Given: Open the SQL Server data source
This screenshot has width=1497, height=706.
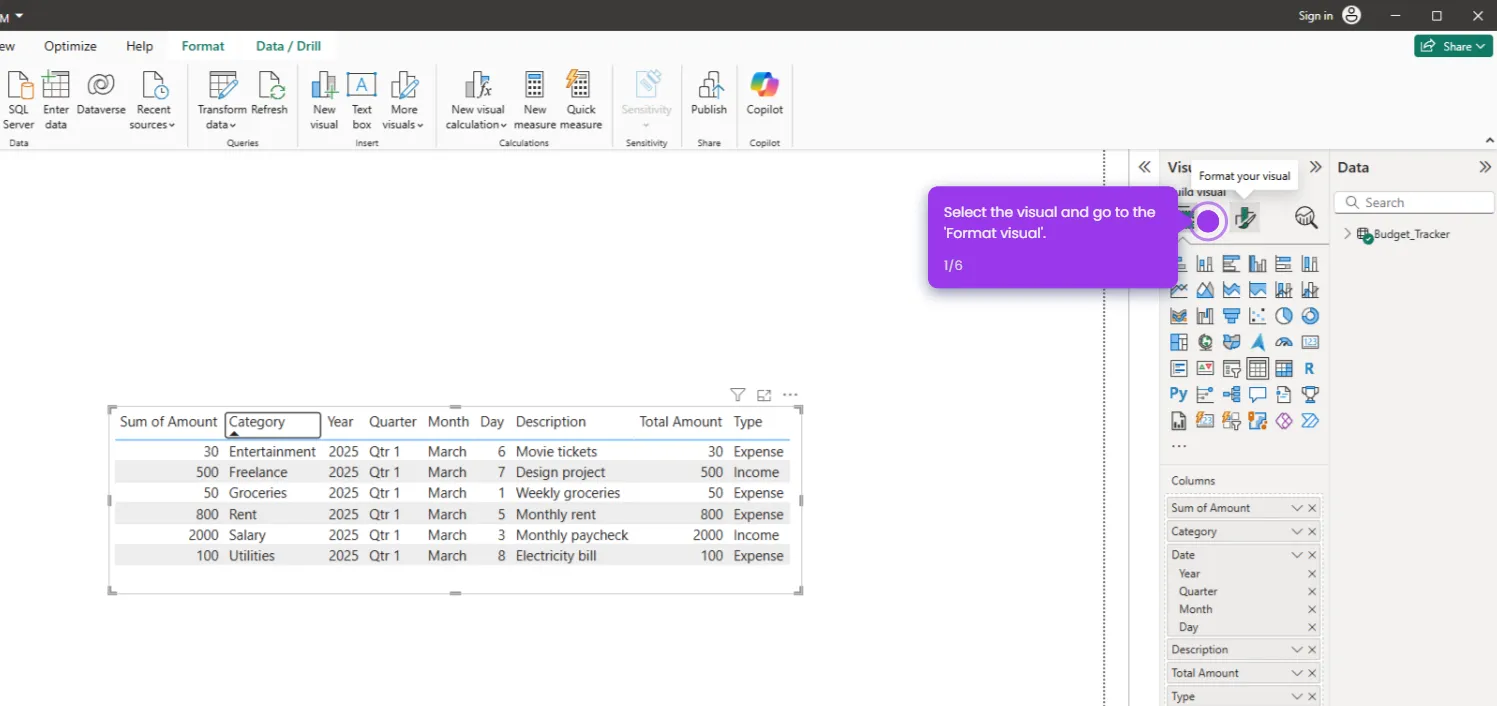Looking at the screenshot, I should pos(18,100).
